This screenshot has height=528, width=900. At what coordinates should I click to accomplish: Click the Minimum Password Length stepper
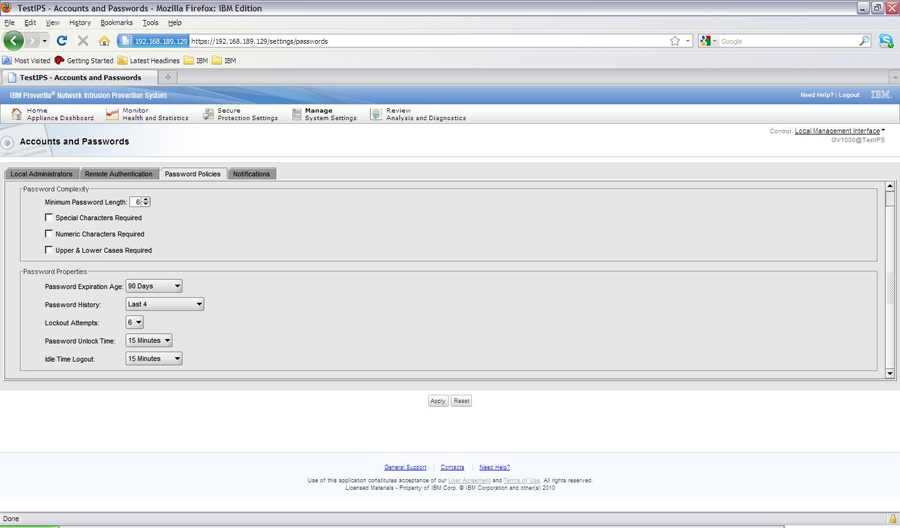pos(146,201)
